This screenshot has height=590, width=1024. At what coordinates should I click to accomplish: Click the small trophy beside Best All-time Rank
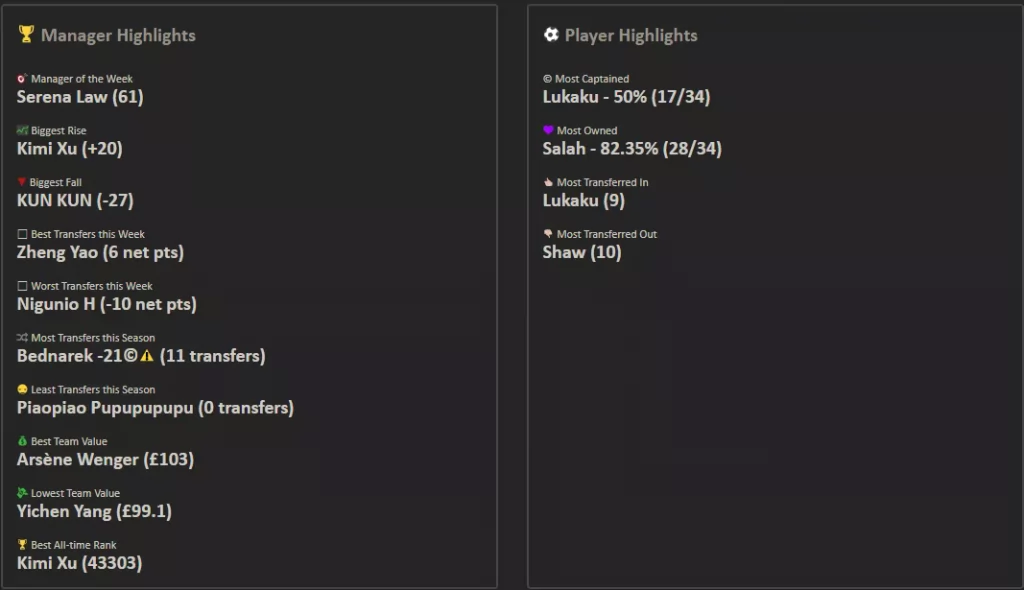click(x=22, y=545)
